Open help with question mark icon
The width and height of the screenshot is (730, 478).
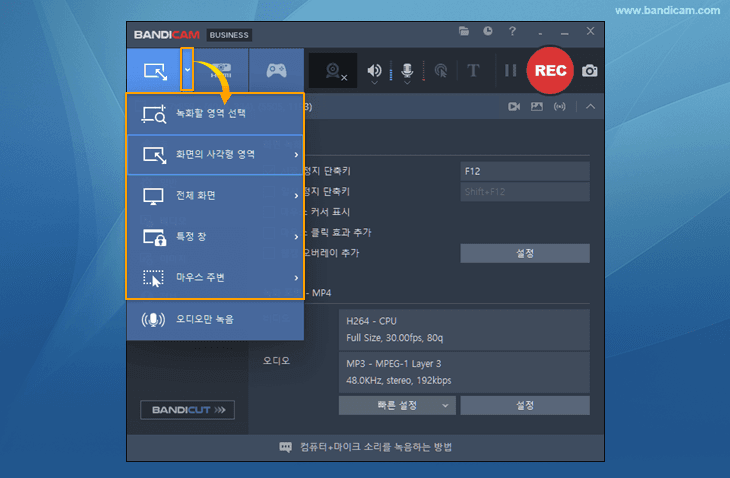pos(512,31)
